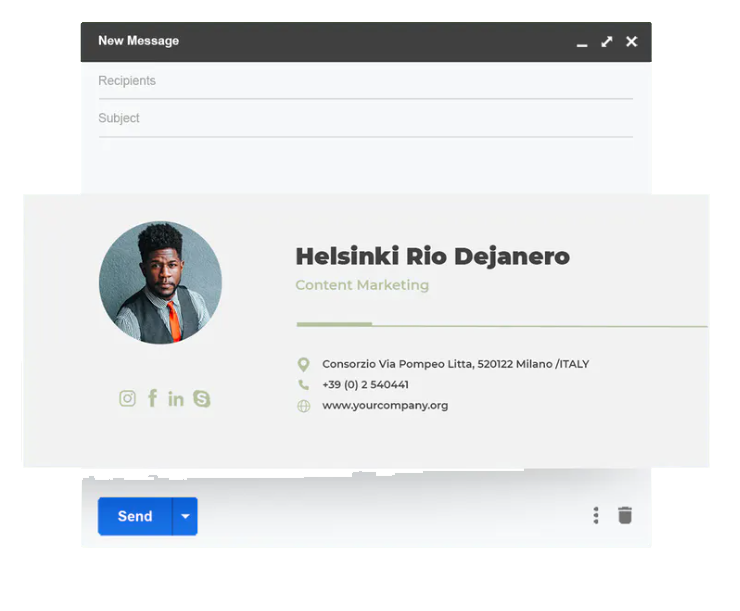740x611 pixels.
Task: Expand New Message window to full screen
Action: [606, 42]
